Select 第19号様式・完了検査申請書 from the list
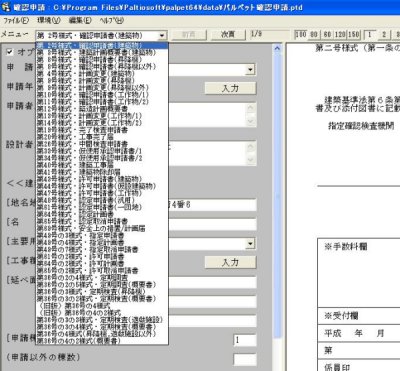Image resolution: width=400 pixels, height=371 pixels. 82,130
